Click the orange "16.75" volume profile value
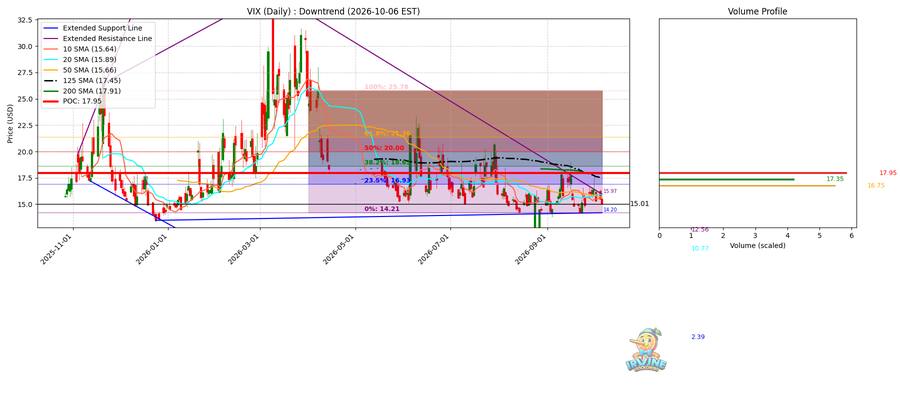The image size is (900, 400). point(876,185)
